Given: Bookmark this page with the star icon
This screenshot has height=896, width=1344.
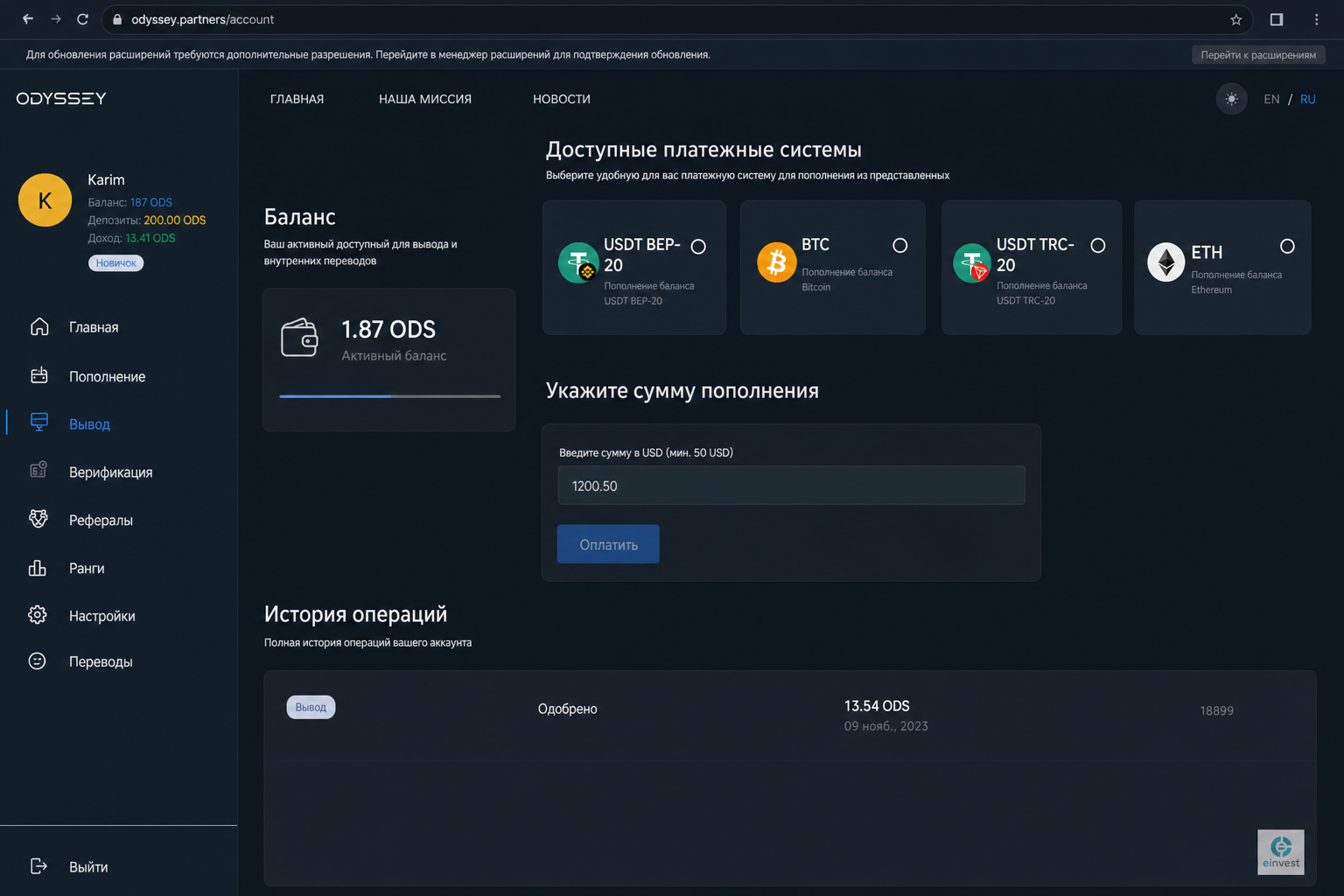Looking at the screenshot, I should point(1235,19).
